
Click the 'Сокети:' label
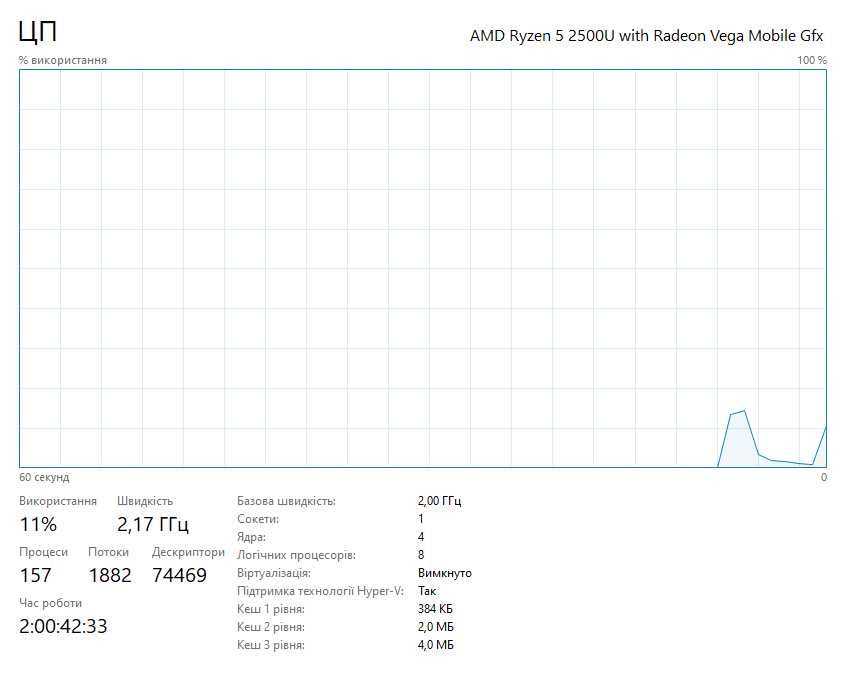(x=258, y=519)
